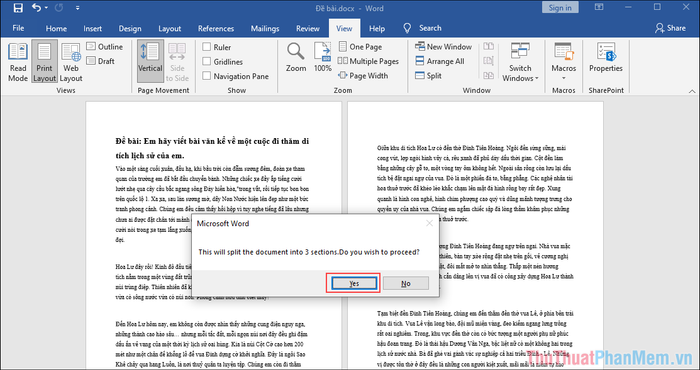Screen dimensions: 700x370
Task: Open the Macros dropdown arrow
Action: point(563,78)
